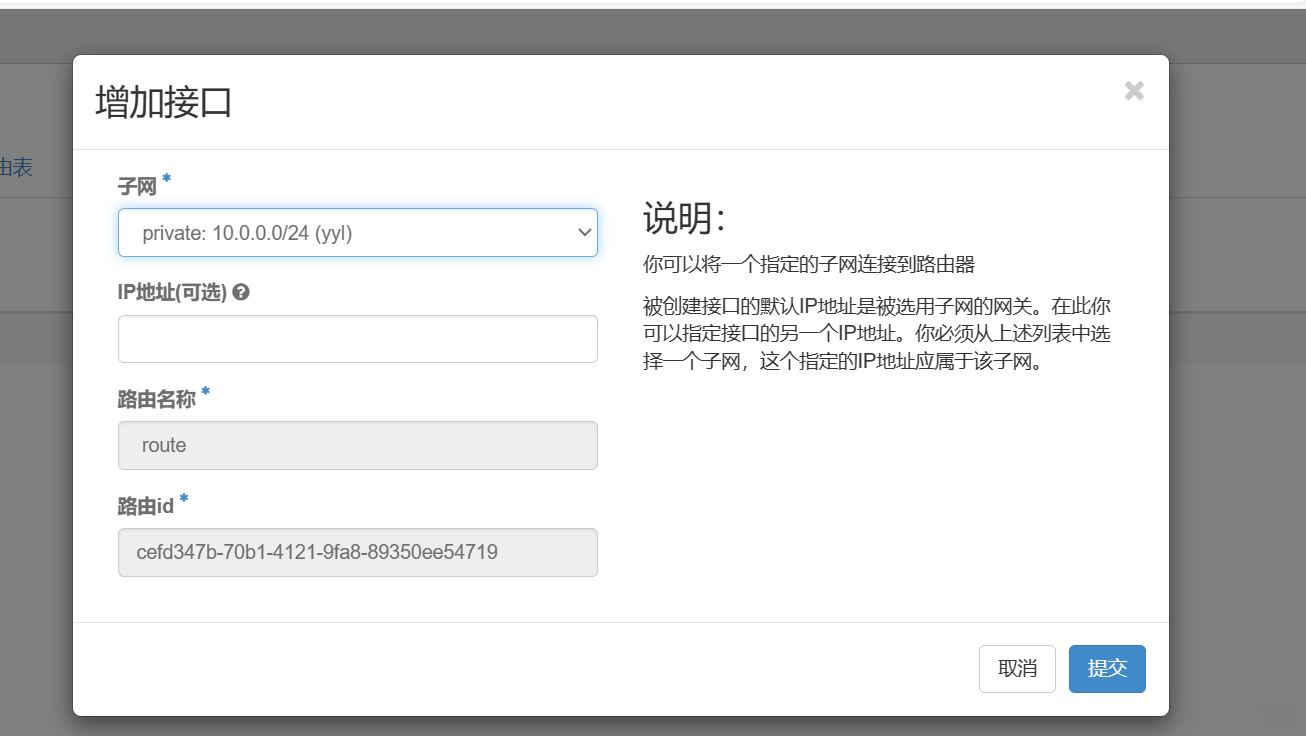Viewport: 1306px width, 736px height.
Task: Click the help icon beside IP地址(可选)
Action: point(241,293)
